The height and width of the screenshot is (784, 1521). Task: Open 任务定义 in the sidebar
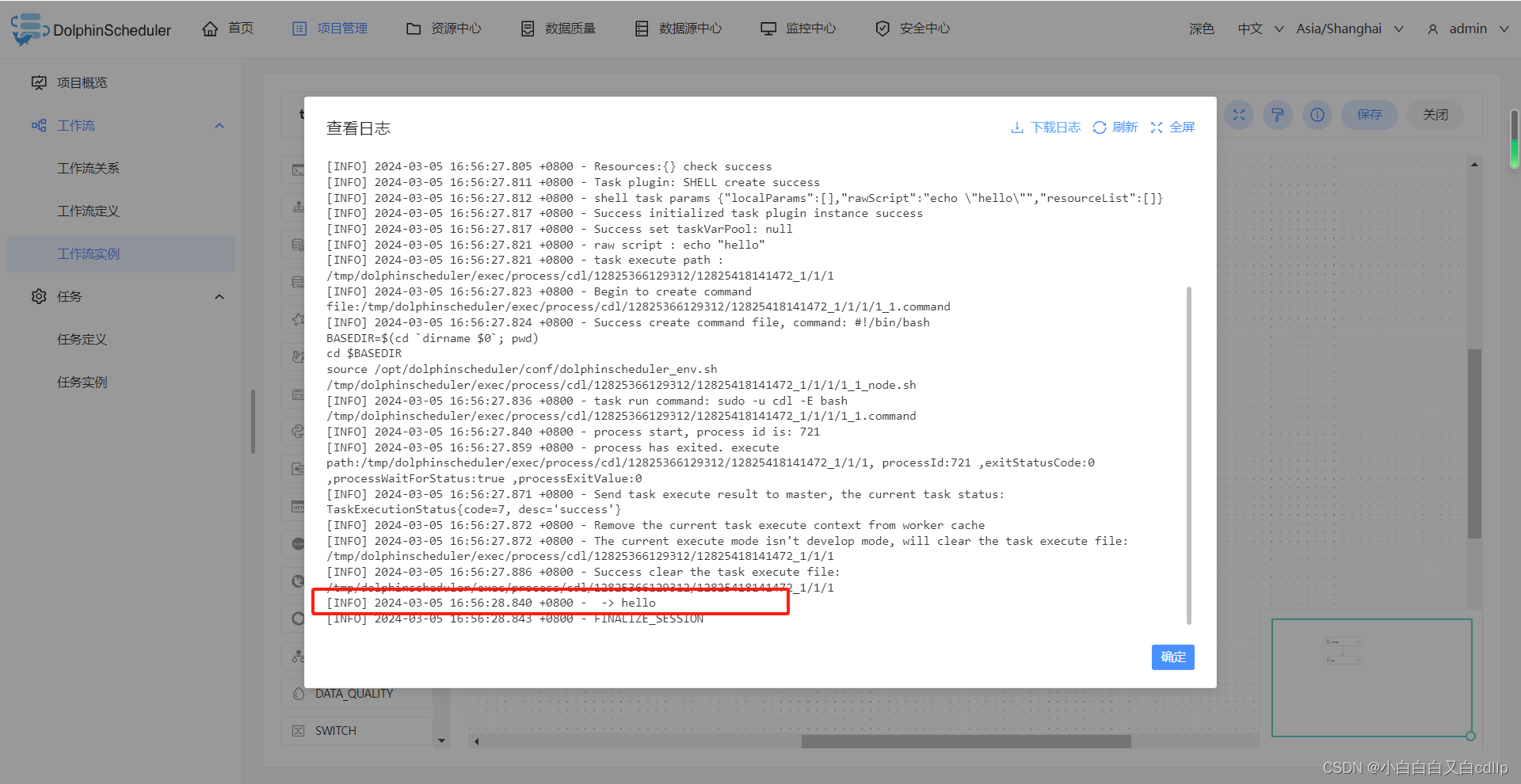(121, 340)
